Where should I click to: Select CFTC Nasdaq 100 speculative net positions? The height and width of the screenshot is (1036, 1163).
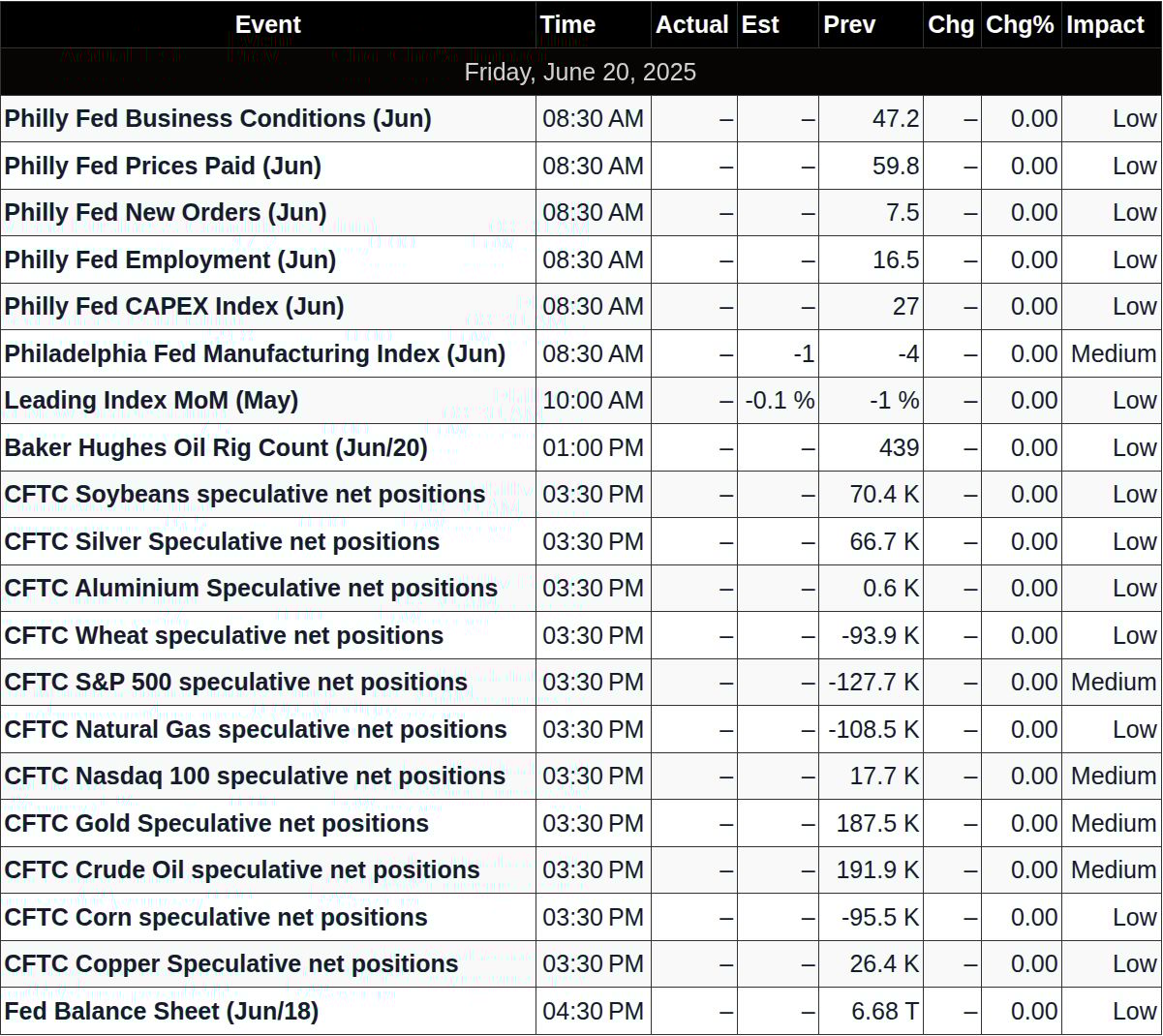tap(255, 777)
